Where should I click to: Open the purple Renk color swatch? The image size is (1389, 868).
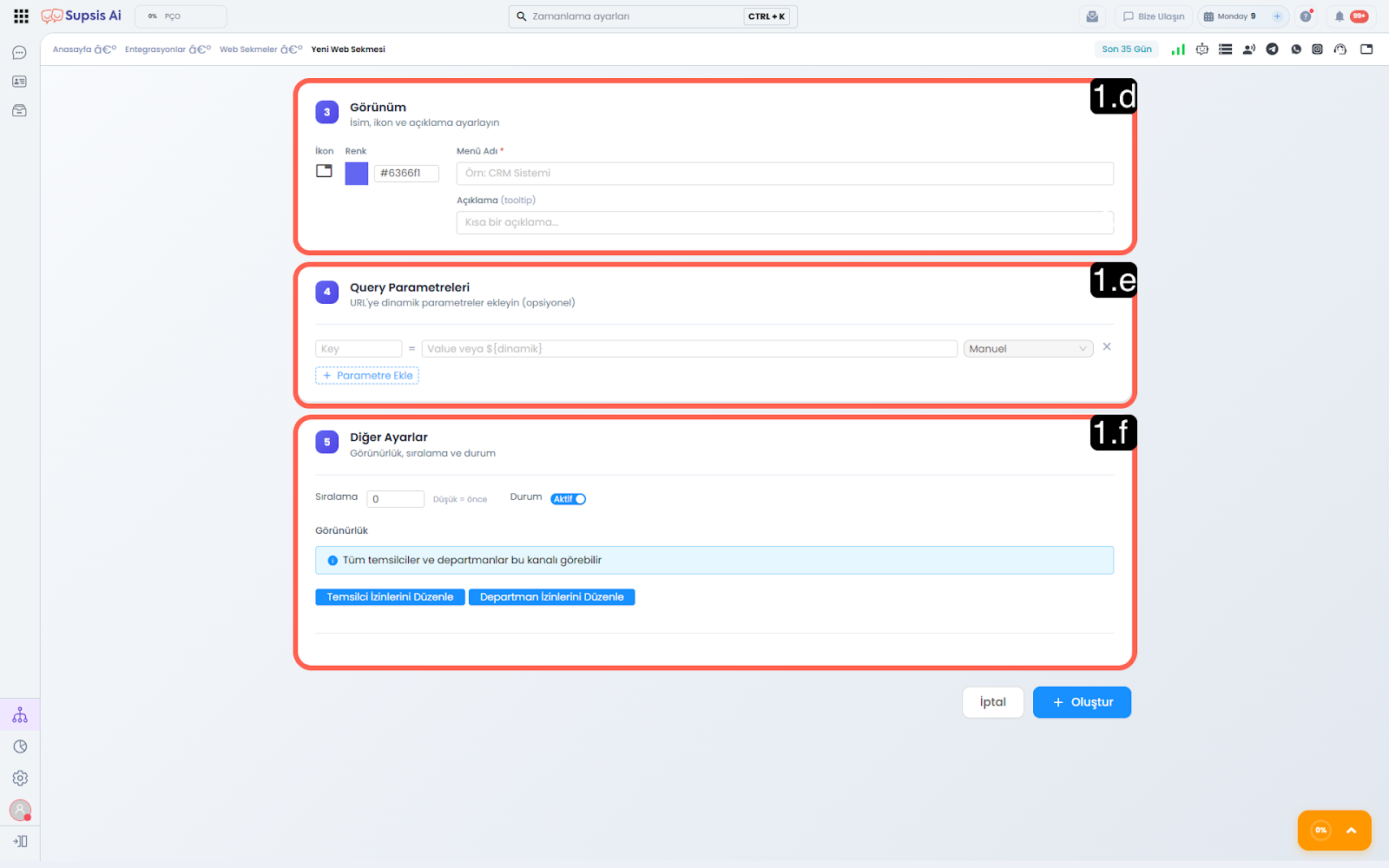357,174
